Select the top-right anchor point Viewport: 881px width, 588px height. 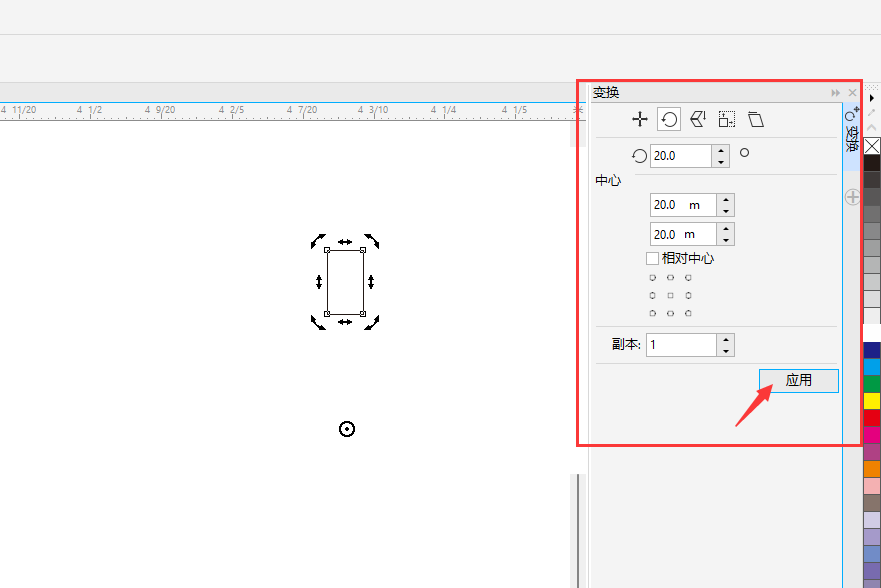(688, 277)
